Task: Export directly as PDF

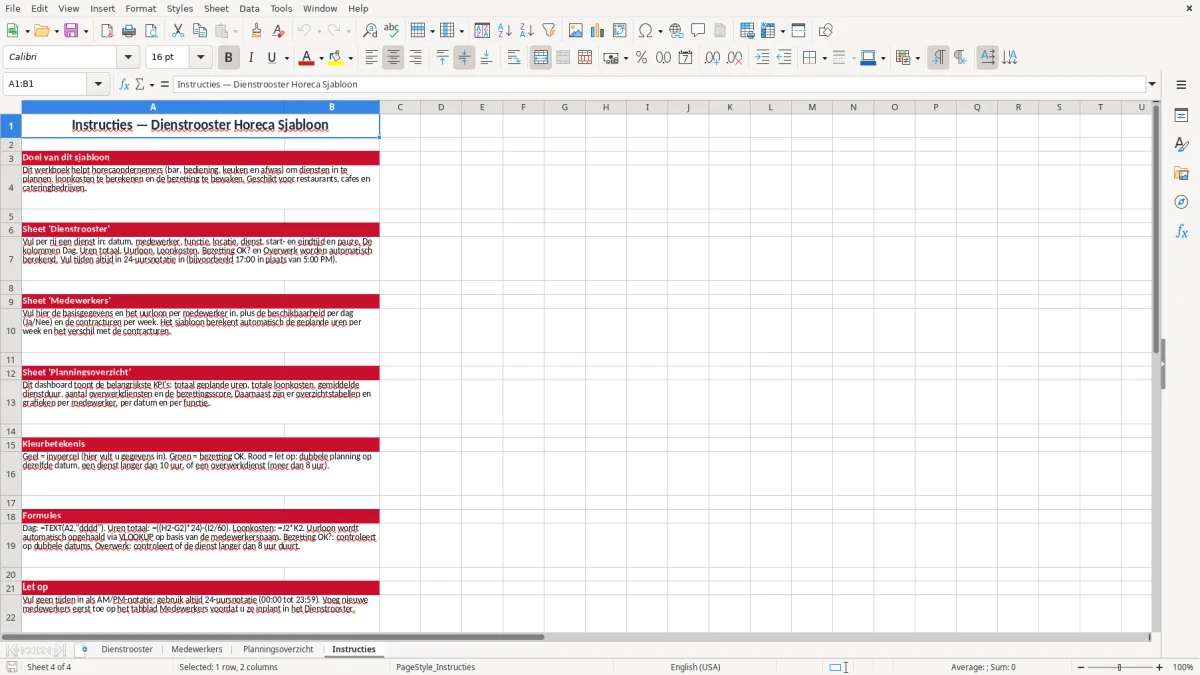Action: point(106,31)
